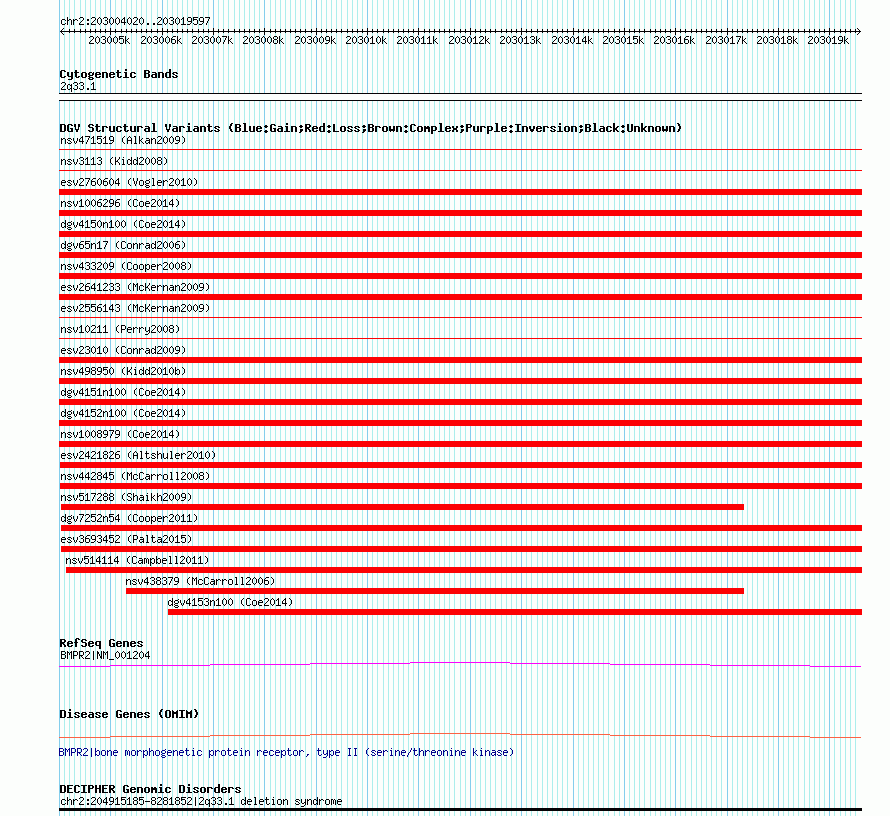This screenshot has width=890, height=816.
Task: Open the nsv1006296 (Coe2014) variant label
Action: (x=120, y=203)
